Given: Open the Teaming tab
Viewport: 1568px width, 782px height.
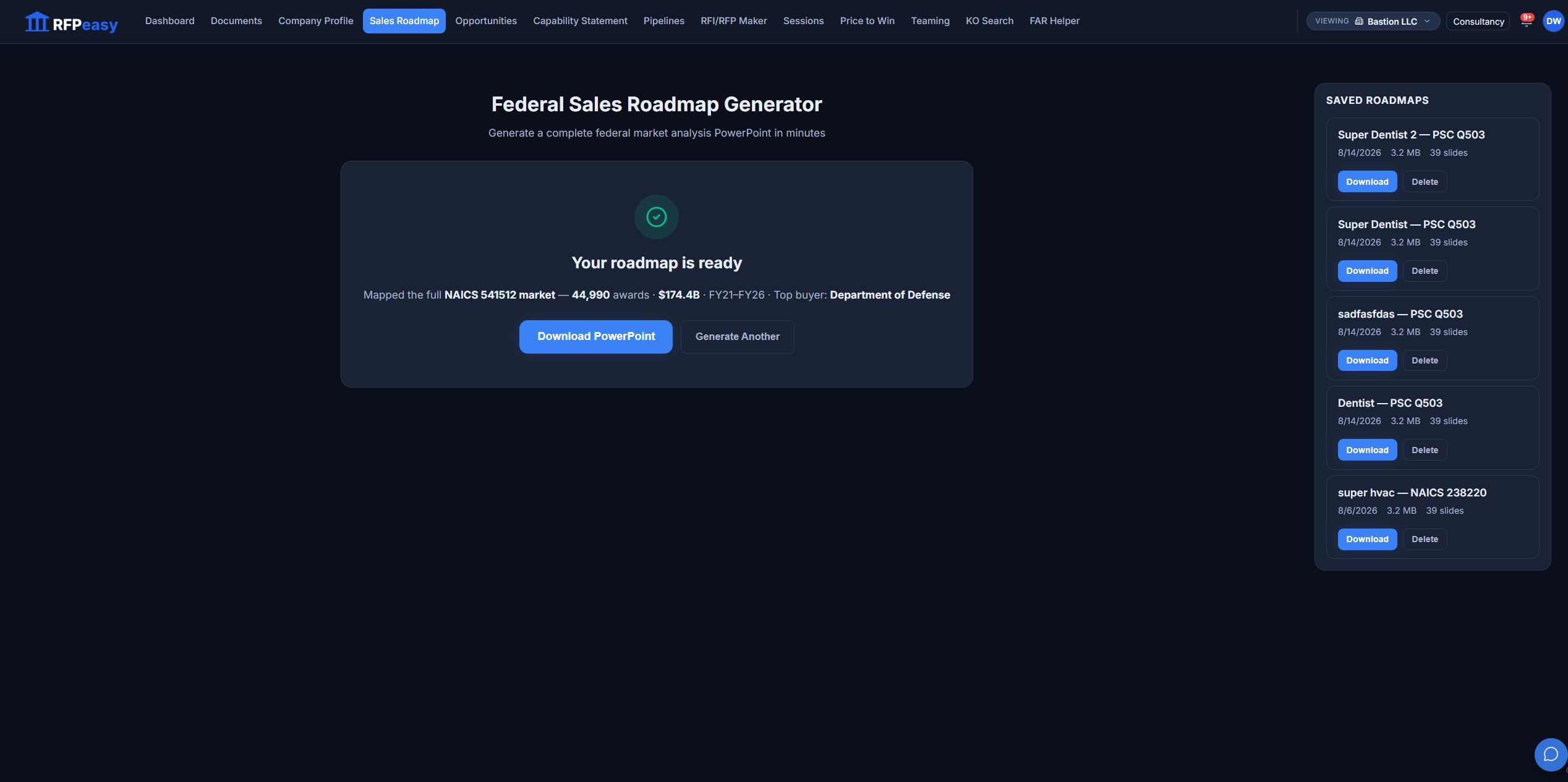Looking at the screenshot, I should click(x=930, y=21).
